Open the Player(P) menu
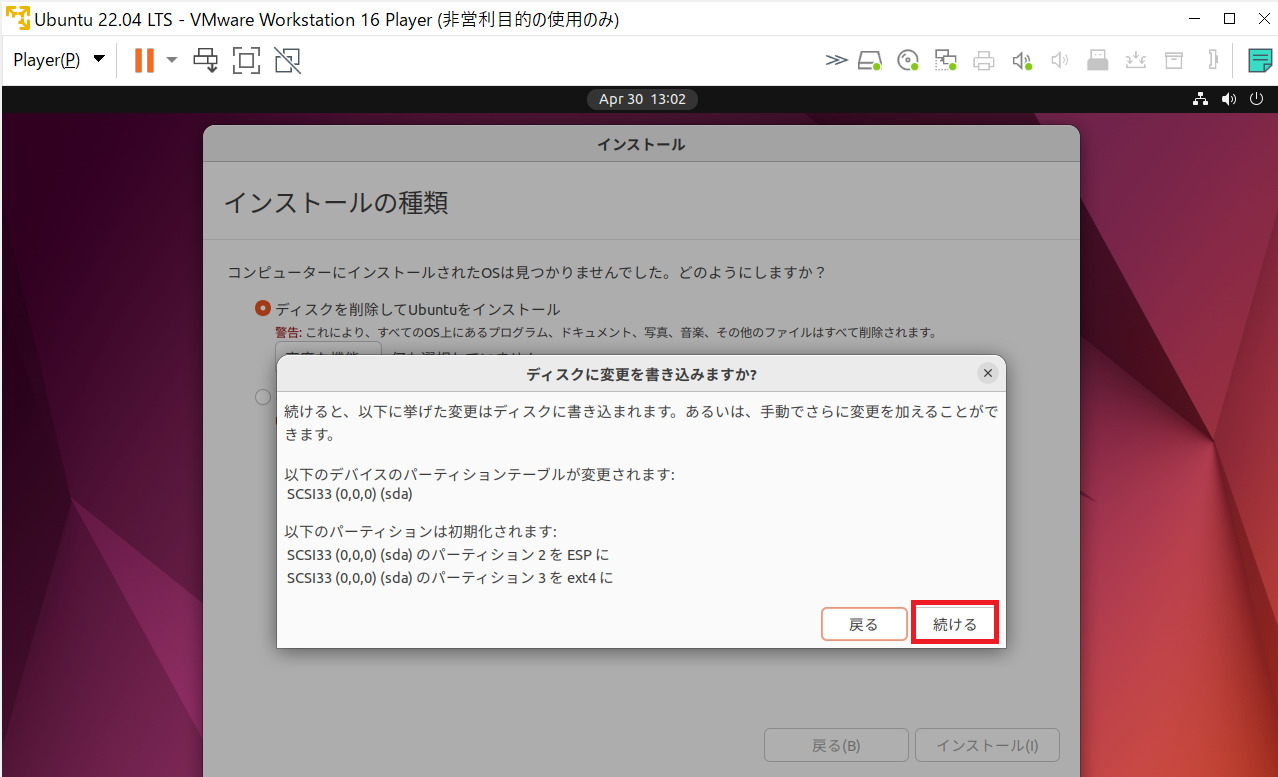 59,60
